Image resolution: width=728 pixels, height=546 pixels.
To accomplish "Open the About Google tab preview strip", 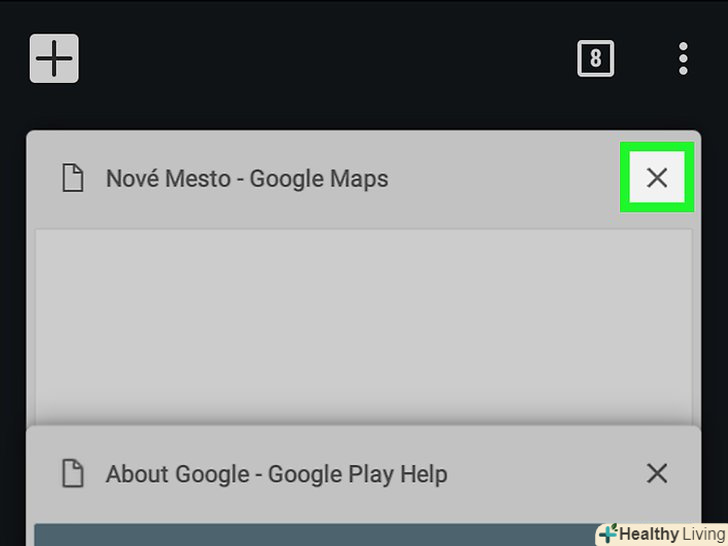I will click(316, 535).
